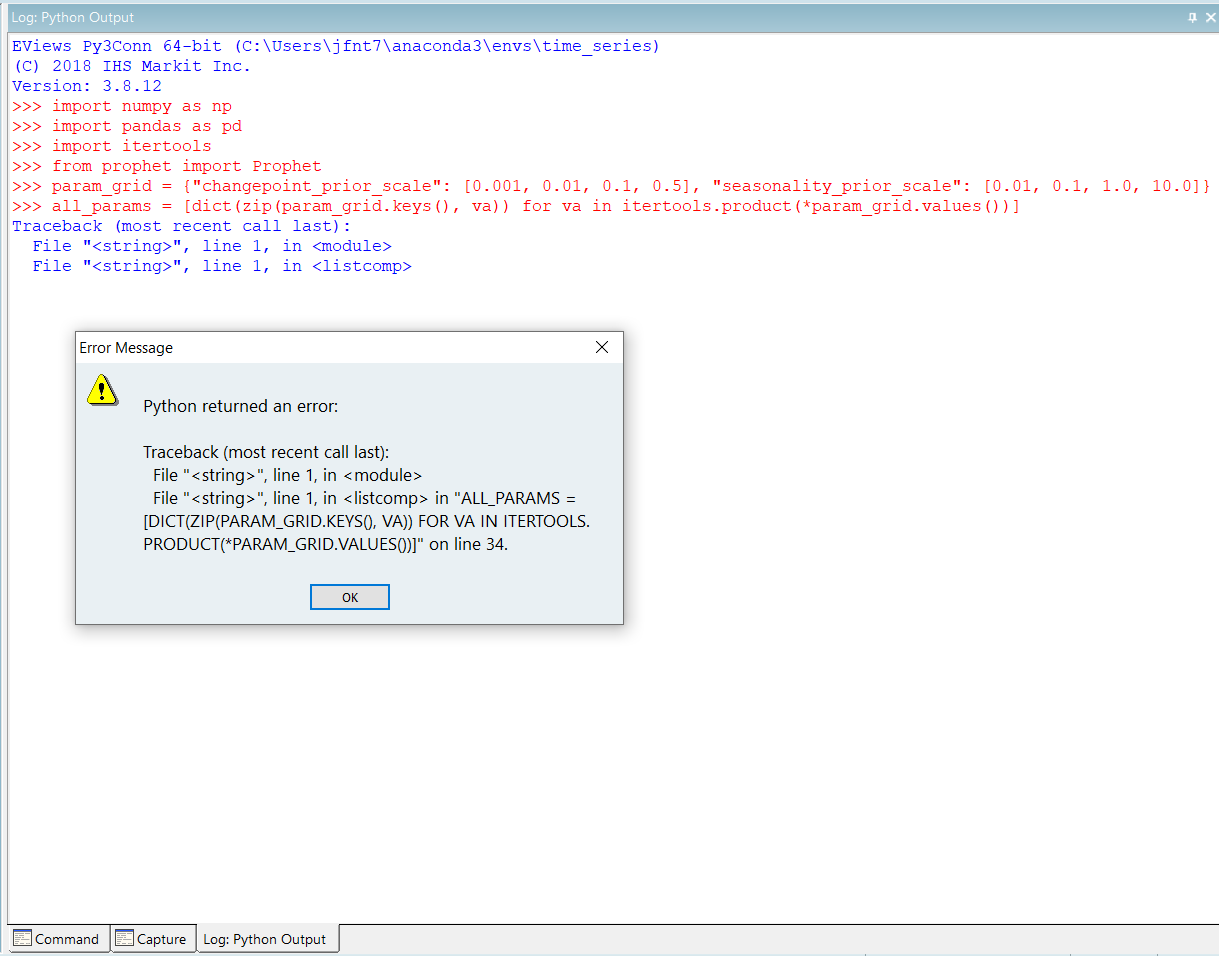Toggle auto-hide pin for Python Output panel
Screen dimensions: 1219x956
(x=1192, y=18)
